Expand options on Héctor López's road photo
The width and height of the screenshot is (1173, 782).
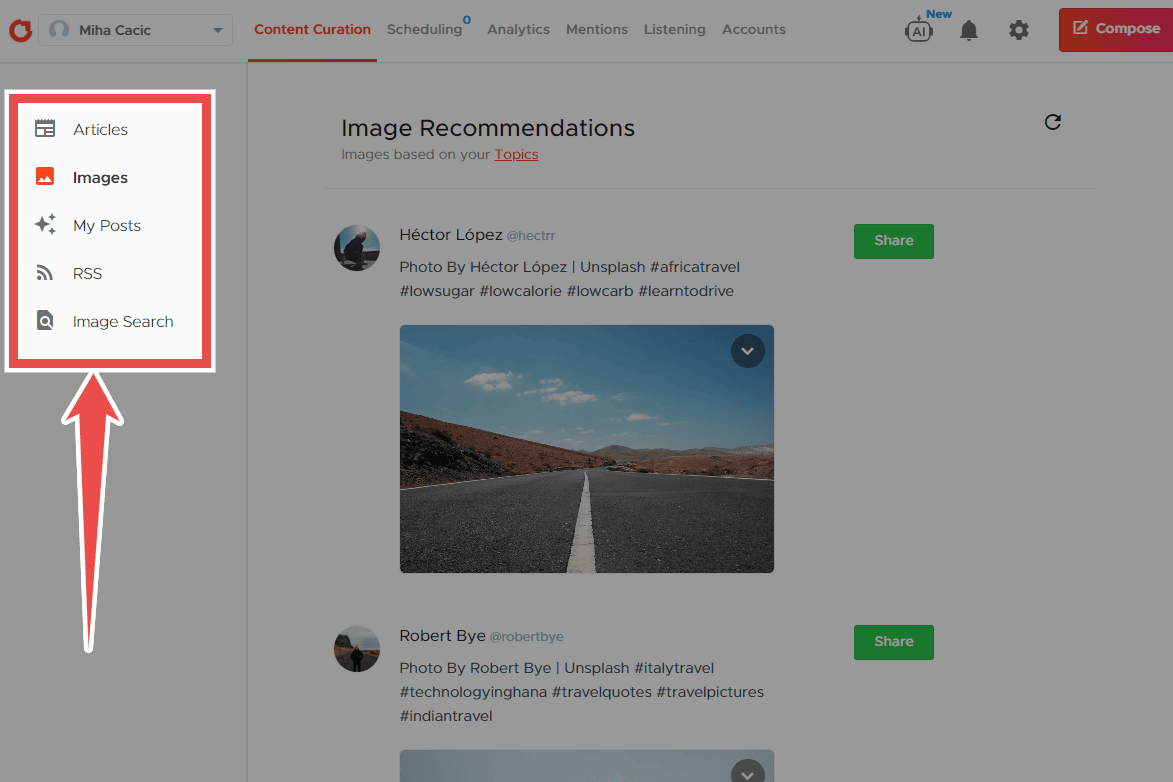click(747, 351)
